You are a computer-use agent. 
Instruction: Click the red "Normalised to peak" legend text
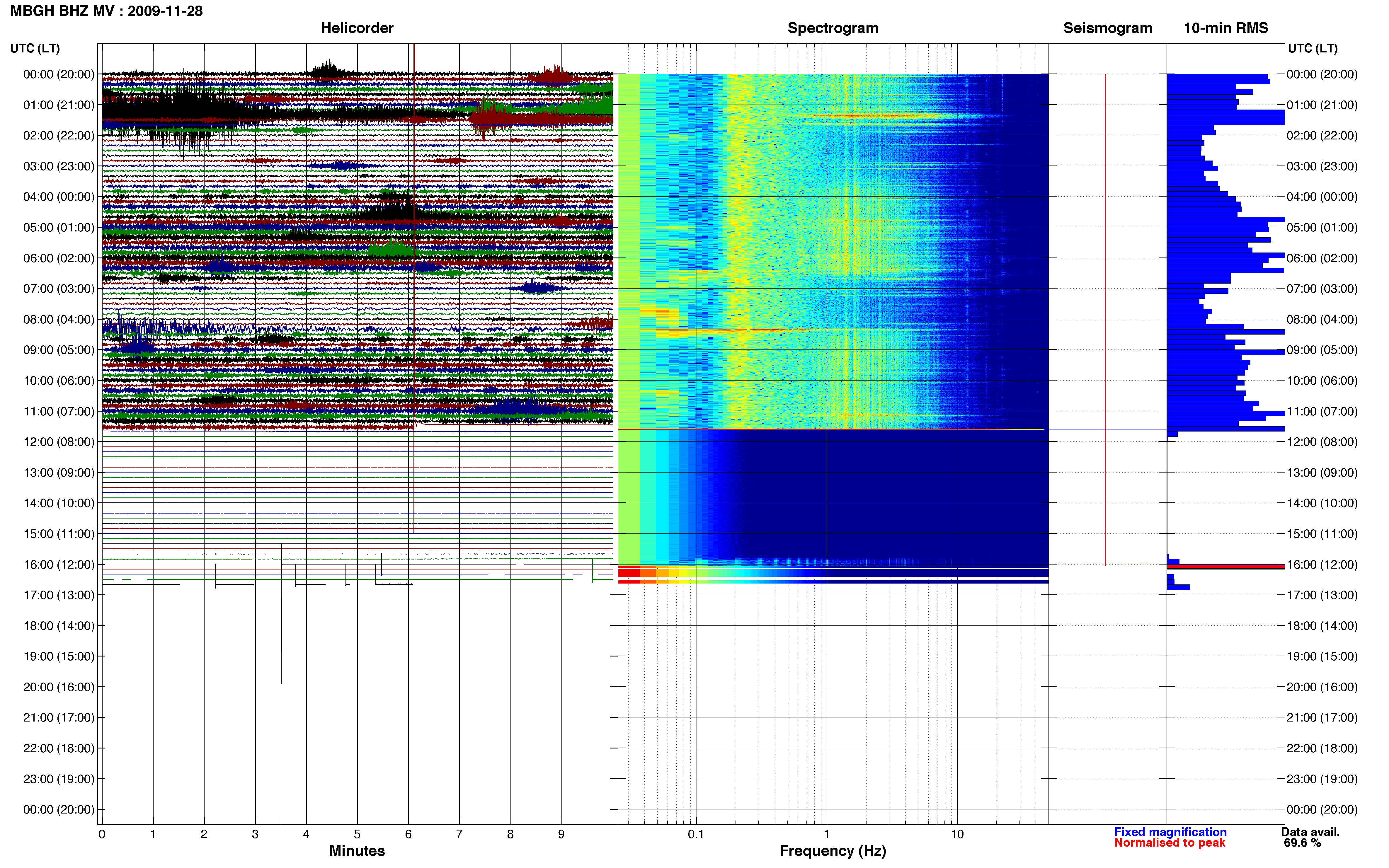(x=1169, y=843)
